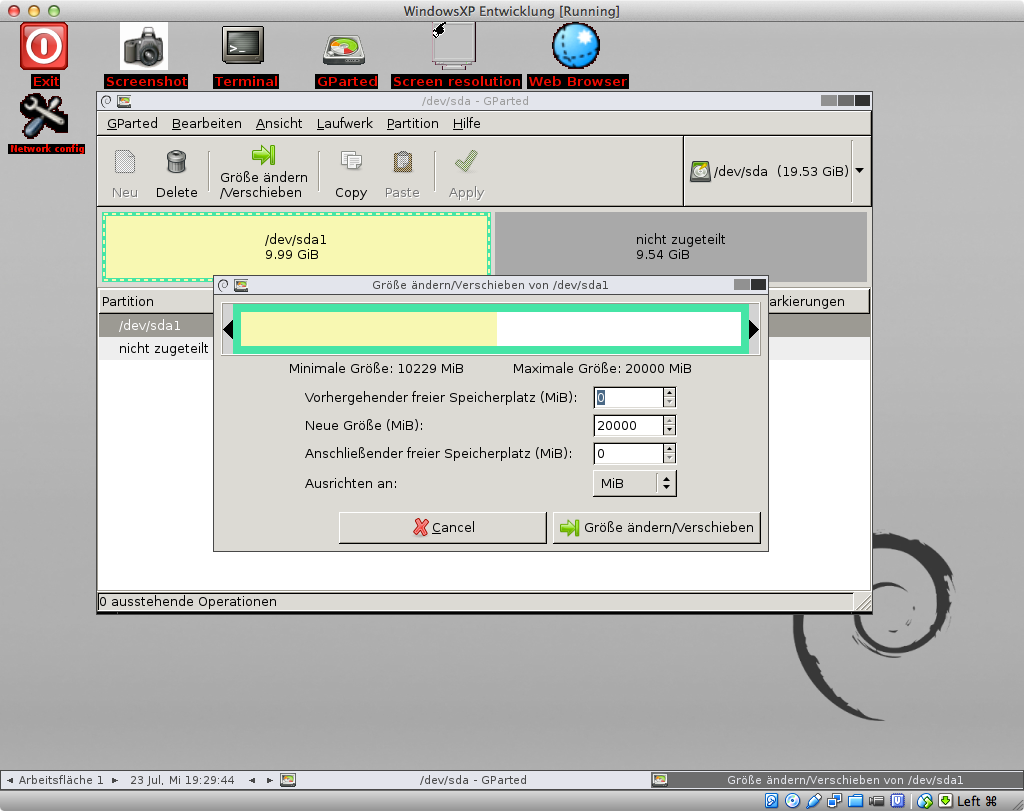
Task: Select /dev/sda1 block in disk map
Action: coord(296,247)
